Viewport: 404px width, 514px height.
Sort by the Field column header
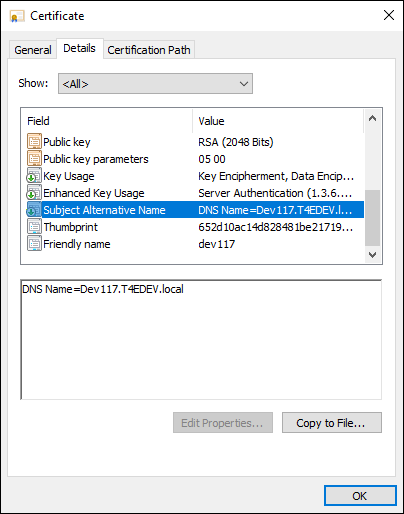[109, 121]
